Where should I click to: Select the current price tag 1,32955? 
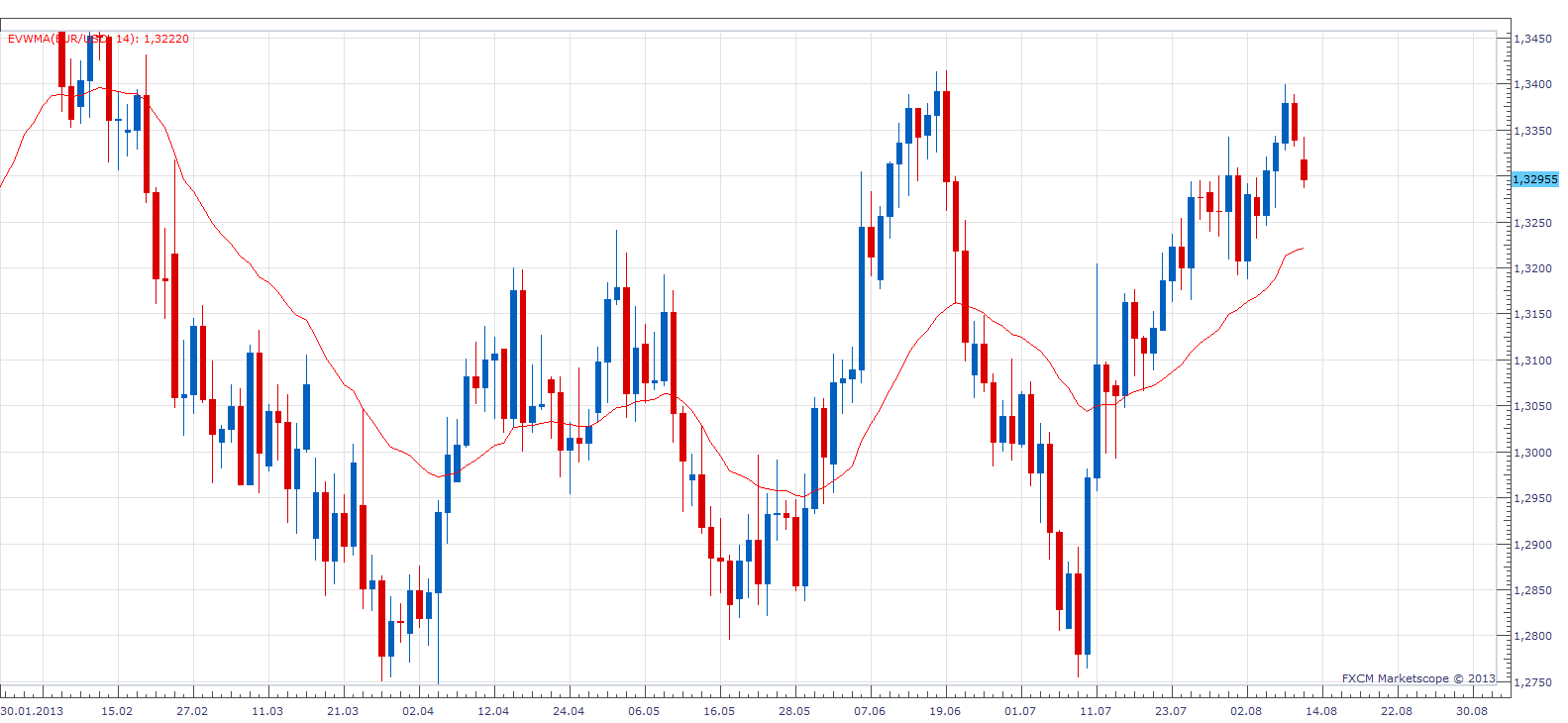click(1535, 179)
